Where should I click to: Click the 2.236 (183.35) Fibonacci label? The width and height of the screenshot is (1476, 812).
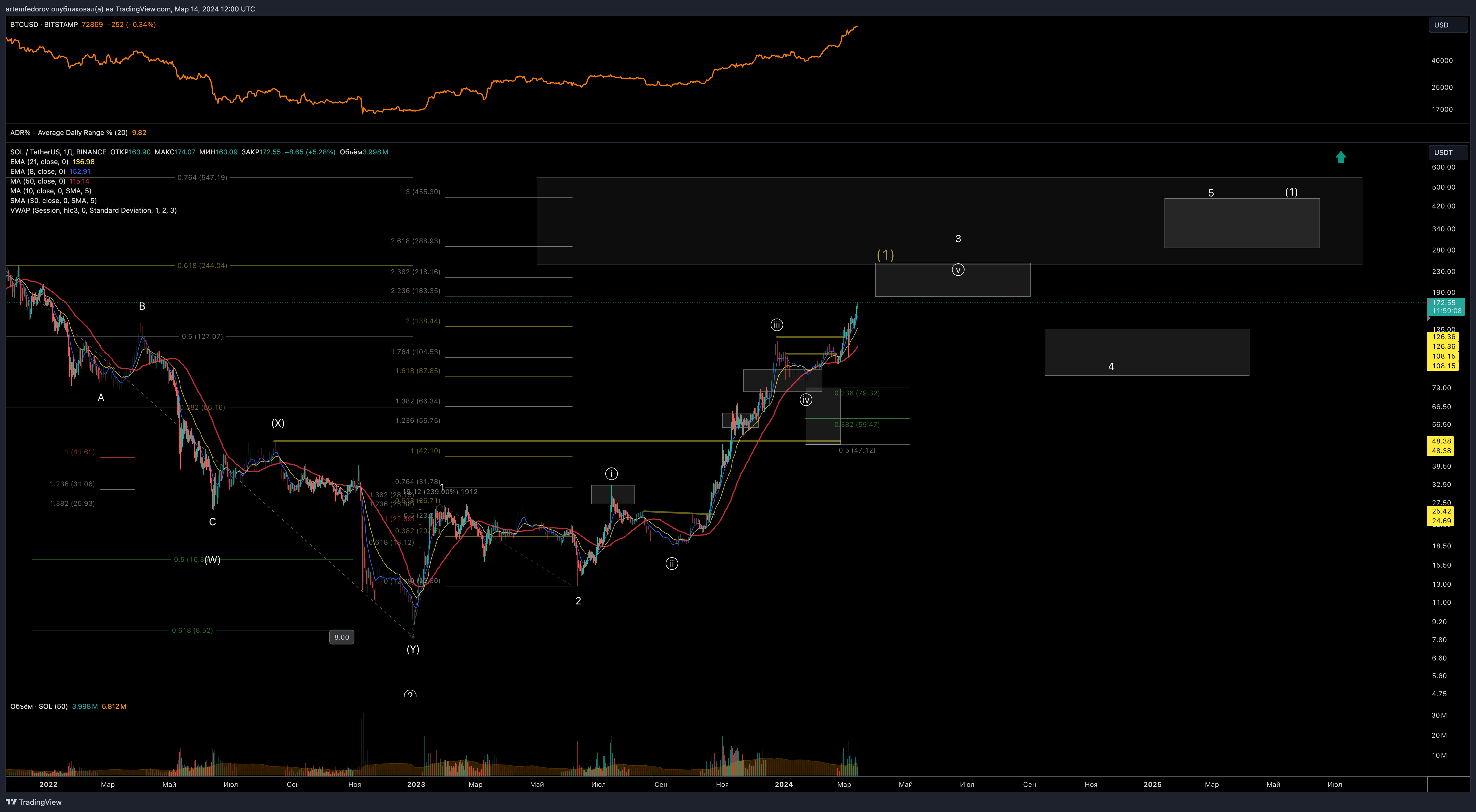point(415,291)
